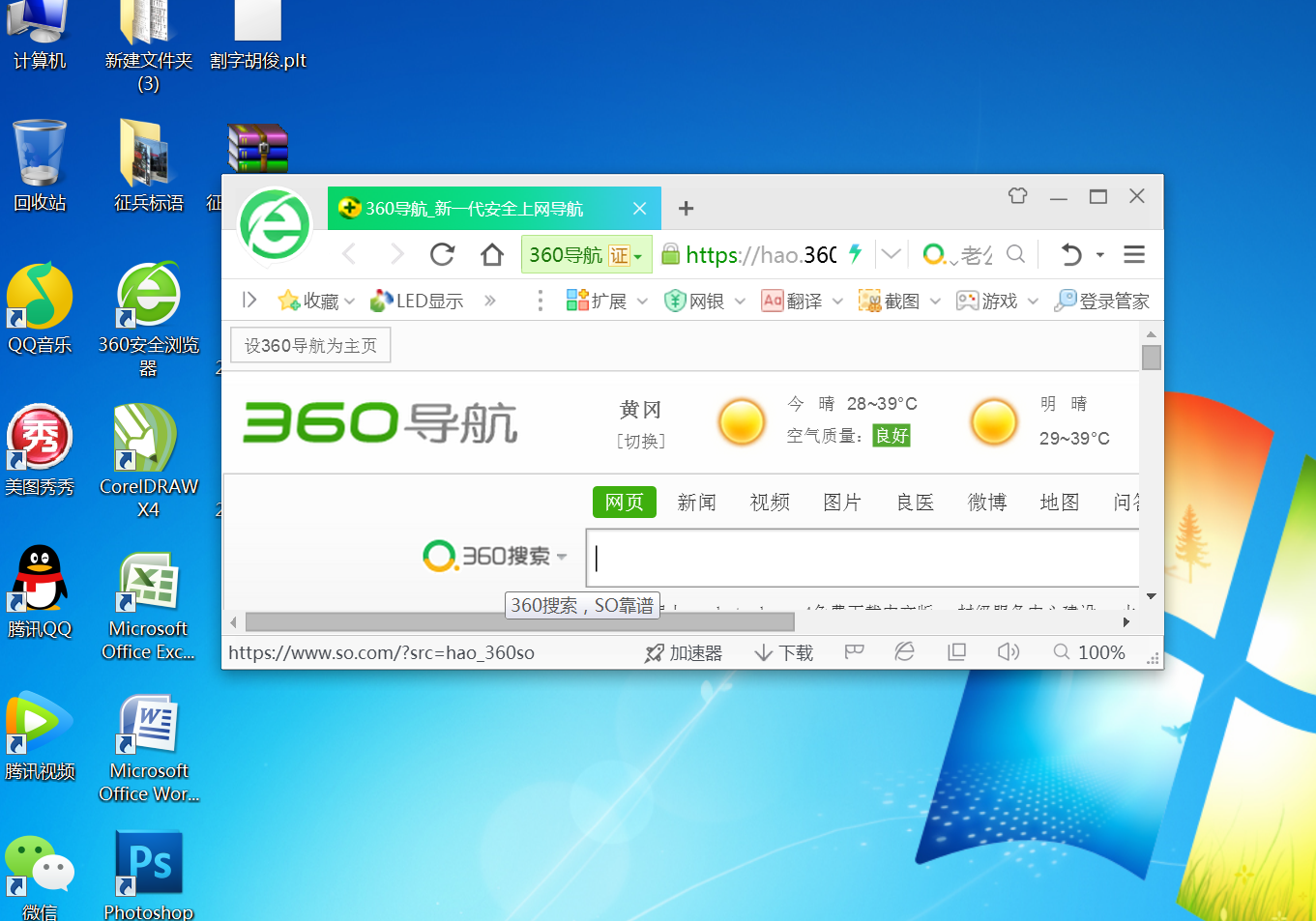Click the 良好 air quality badge

pyautogui.click(x=892, y=435)
